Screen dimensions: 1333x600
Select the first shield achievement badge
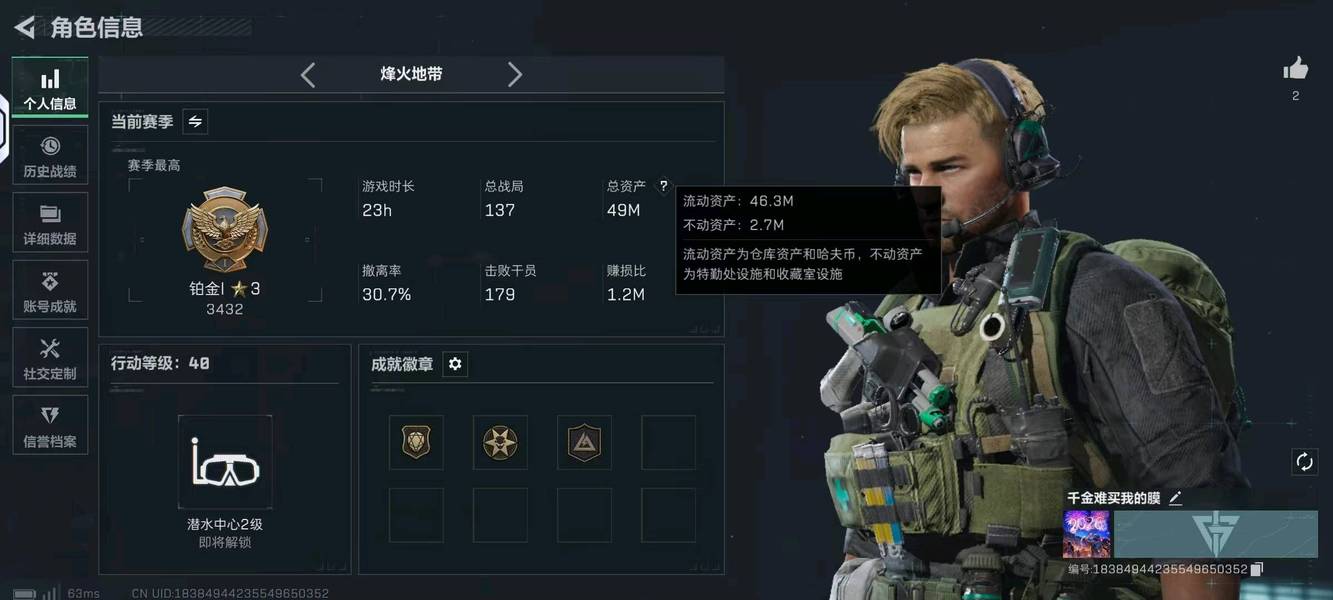pos(416,442)
